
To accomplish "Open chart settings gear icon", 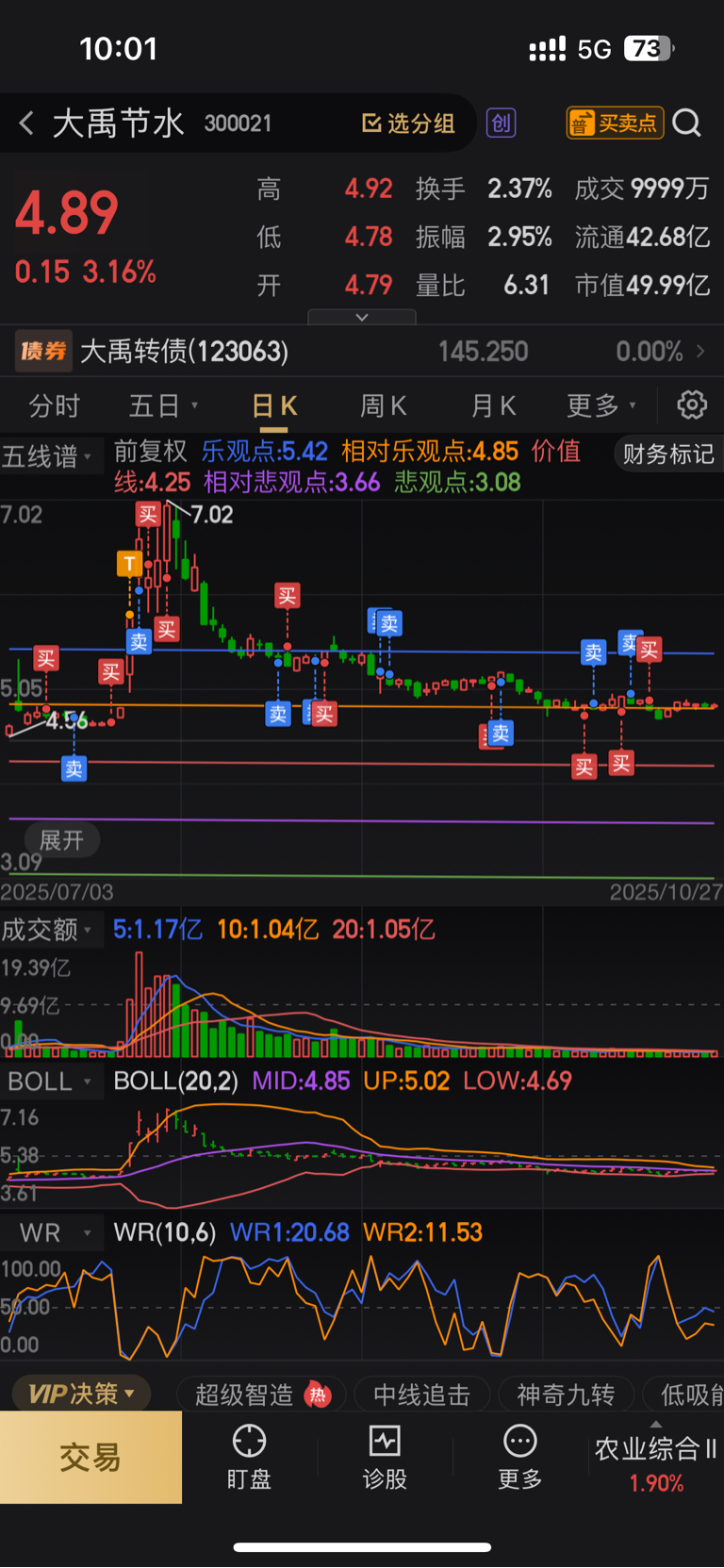I will 692,405.
